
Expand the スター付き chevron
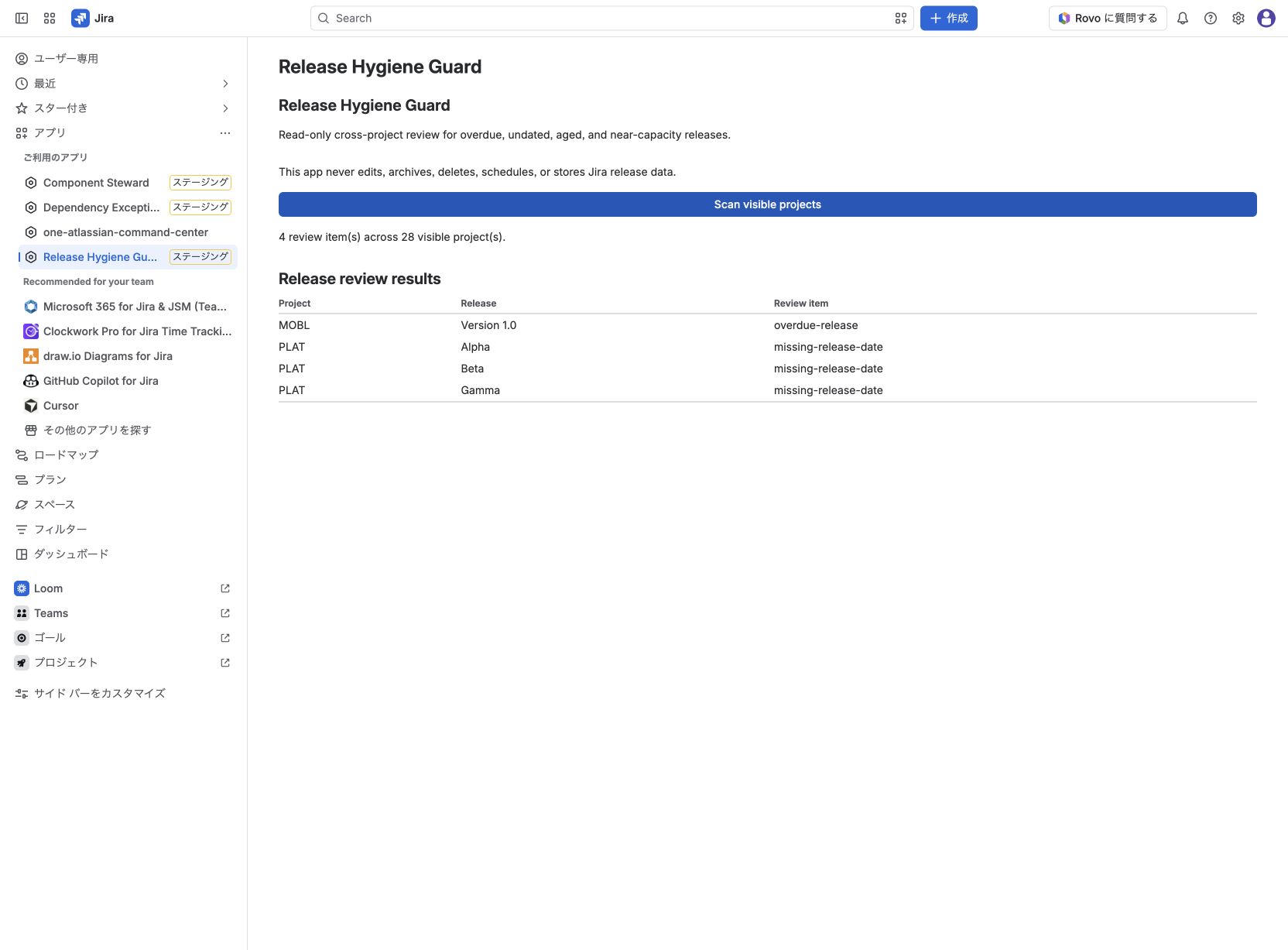pyautogui.click(x=225, y=108)
